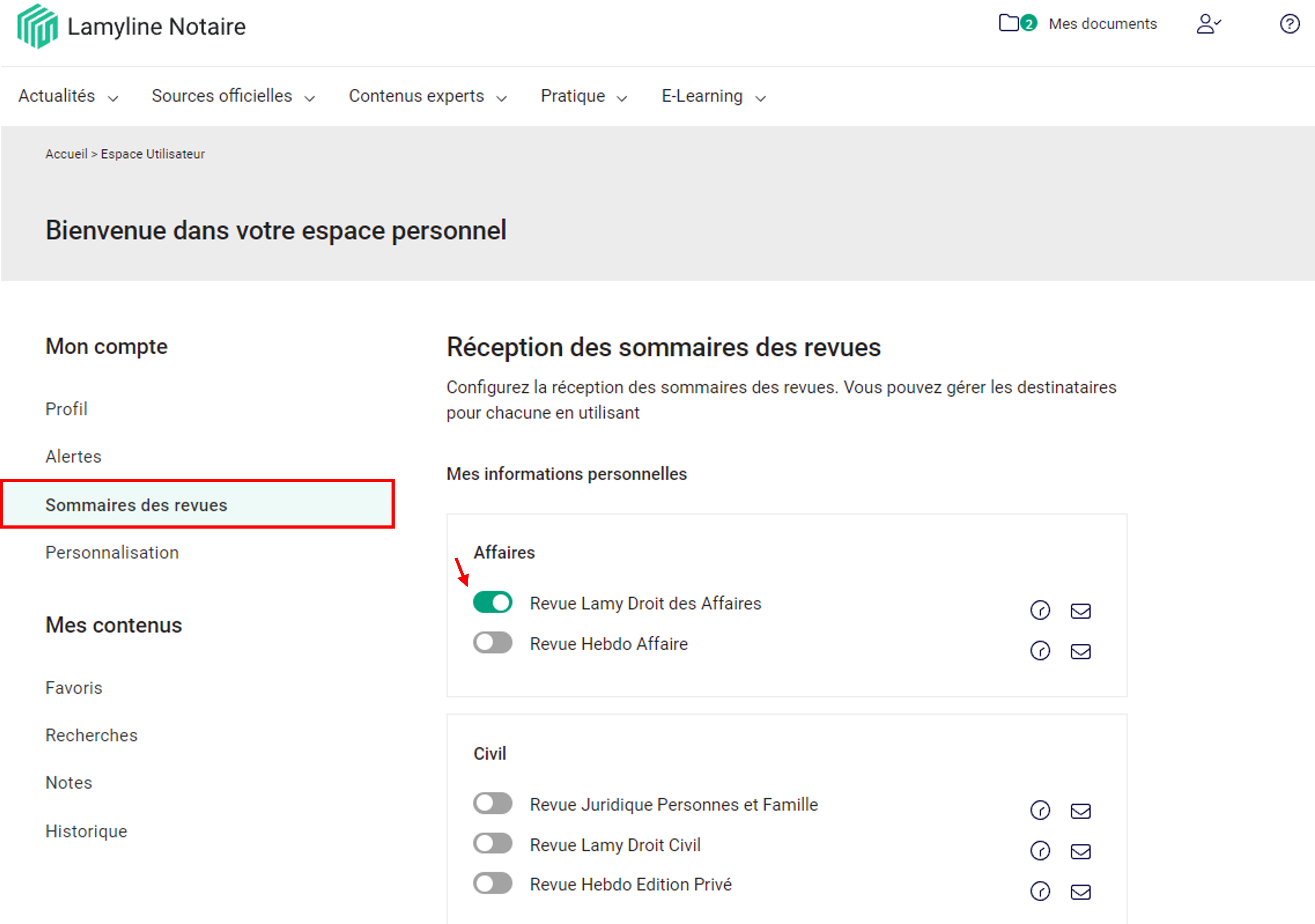1315x924 pixels.
Task: Turn on Revue Juridique Personnes et Famille toggle
Action: (x=492, y=803)
